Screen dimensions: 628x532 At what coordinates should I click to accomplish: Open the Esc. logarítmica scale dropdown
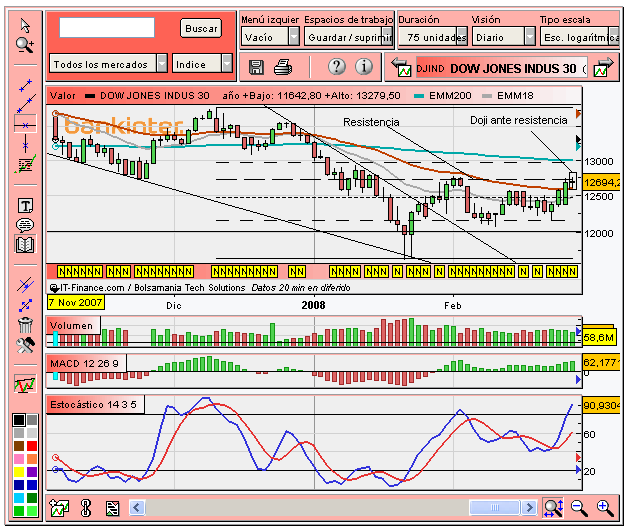[x=580, y=37]
